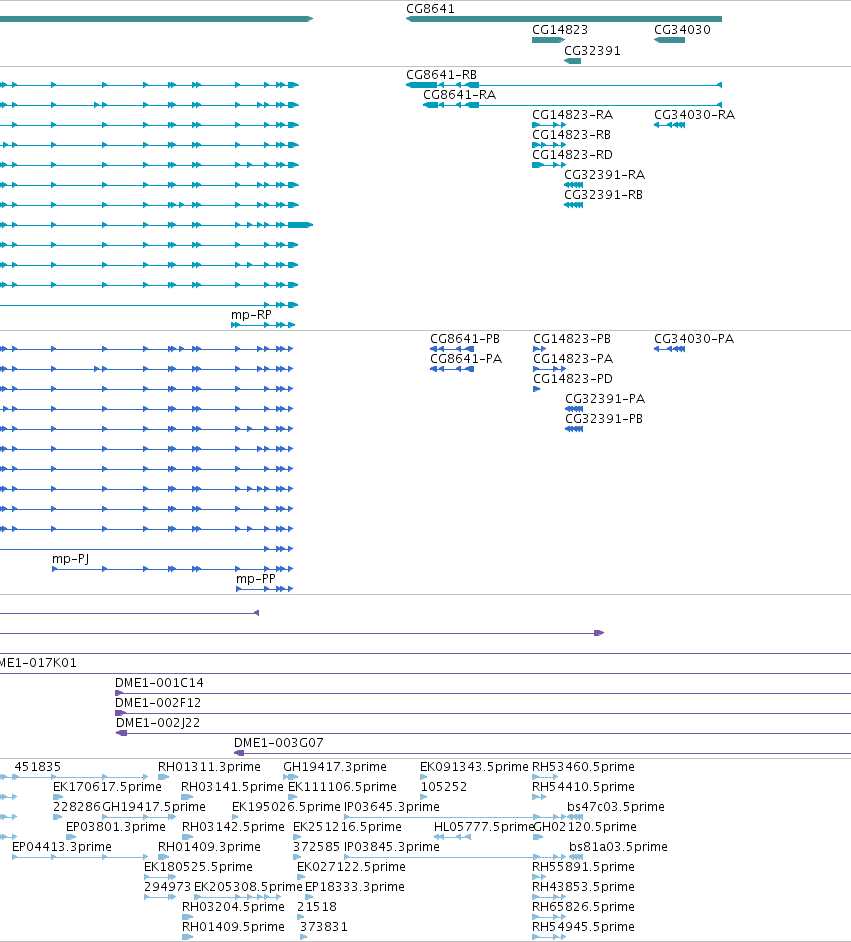Click transcript label CG14823-RD
851x942 pixels.
(572, 155)
